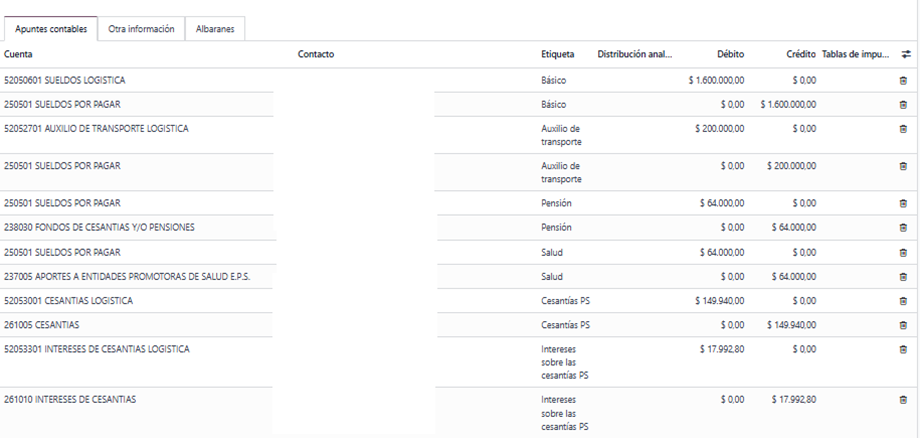Viewport: 920px width, 438px height.
Task: Sort by the Cuenta column header
Action: 19,54
